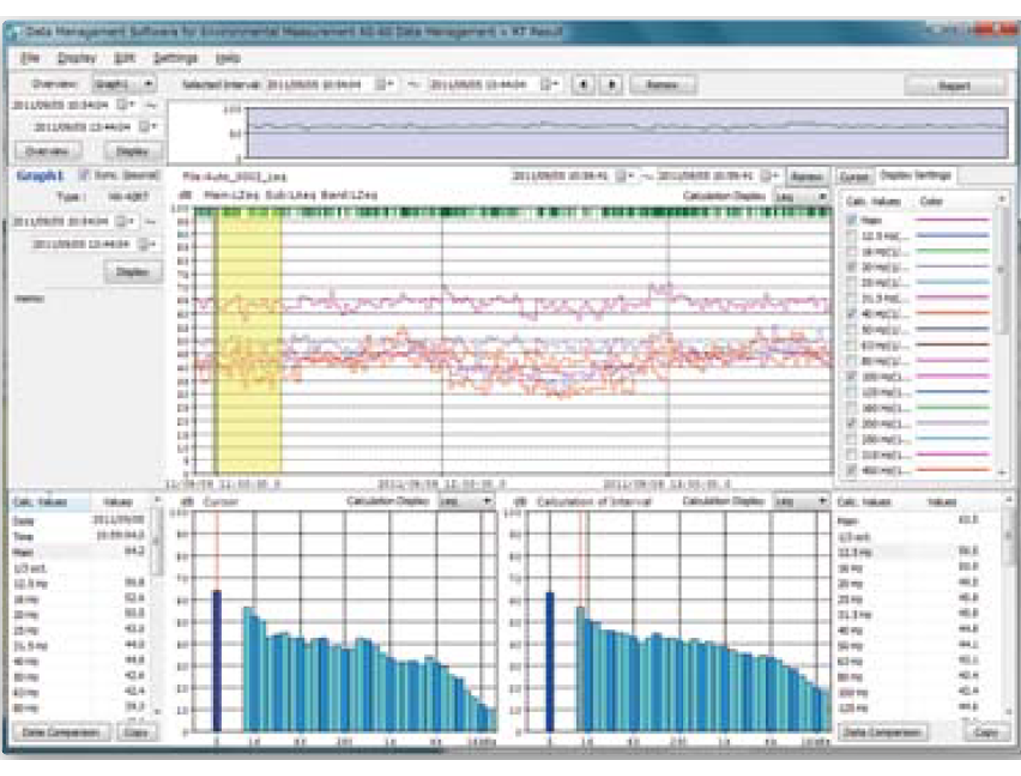The width and height of the screenshot is (1021, 776).
Task: Open calendar icon beside Overview start date
Action: coord(122,105)
